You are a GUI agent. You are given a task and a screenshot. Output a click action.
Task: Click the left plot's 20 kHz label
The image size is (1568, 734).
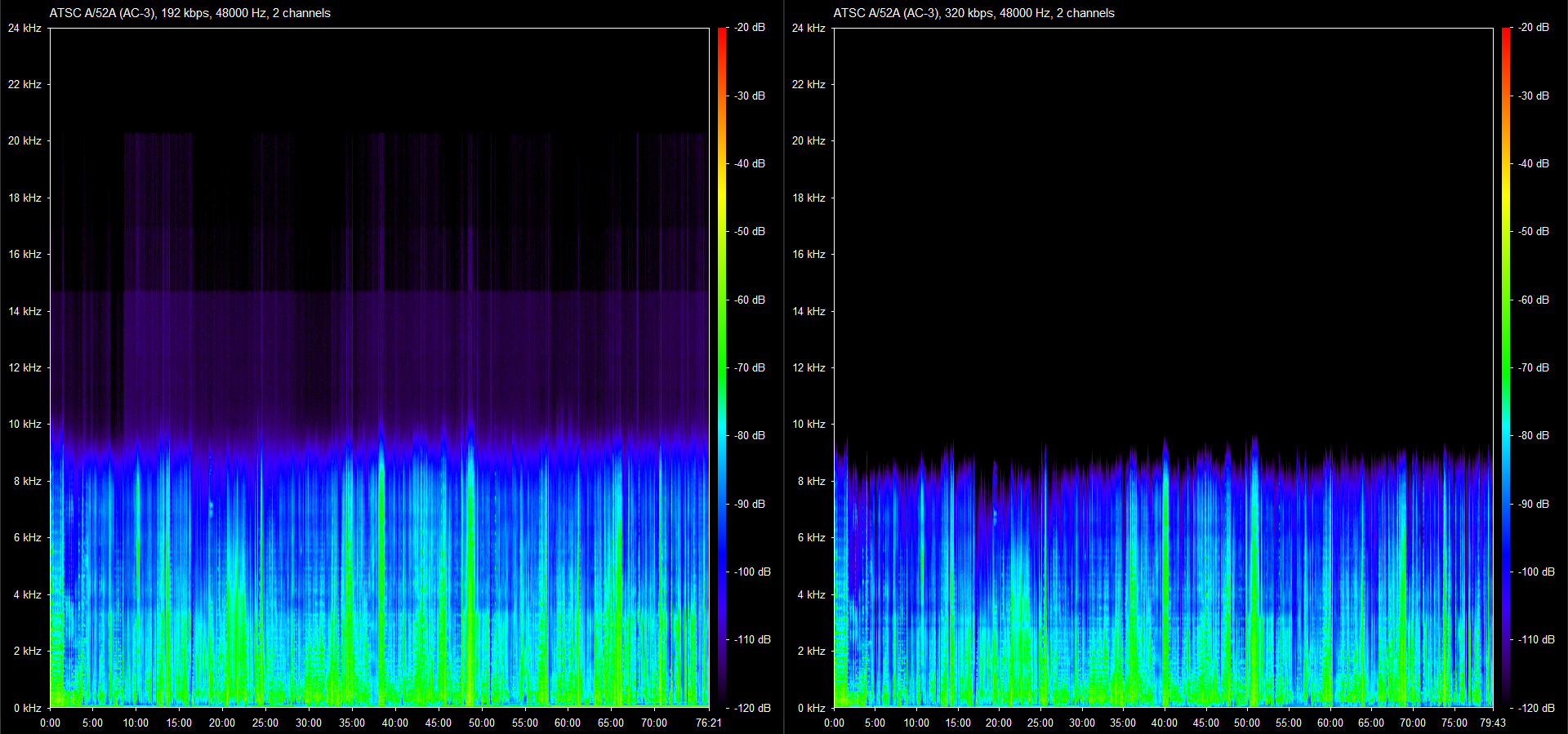[x=24, y=140]
